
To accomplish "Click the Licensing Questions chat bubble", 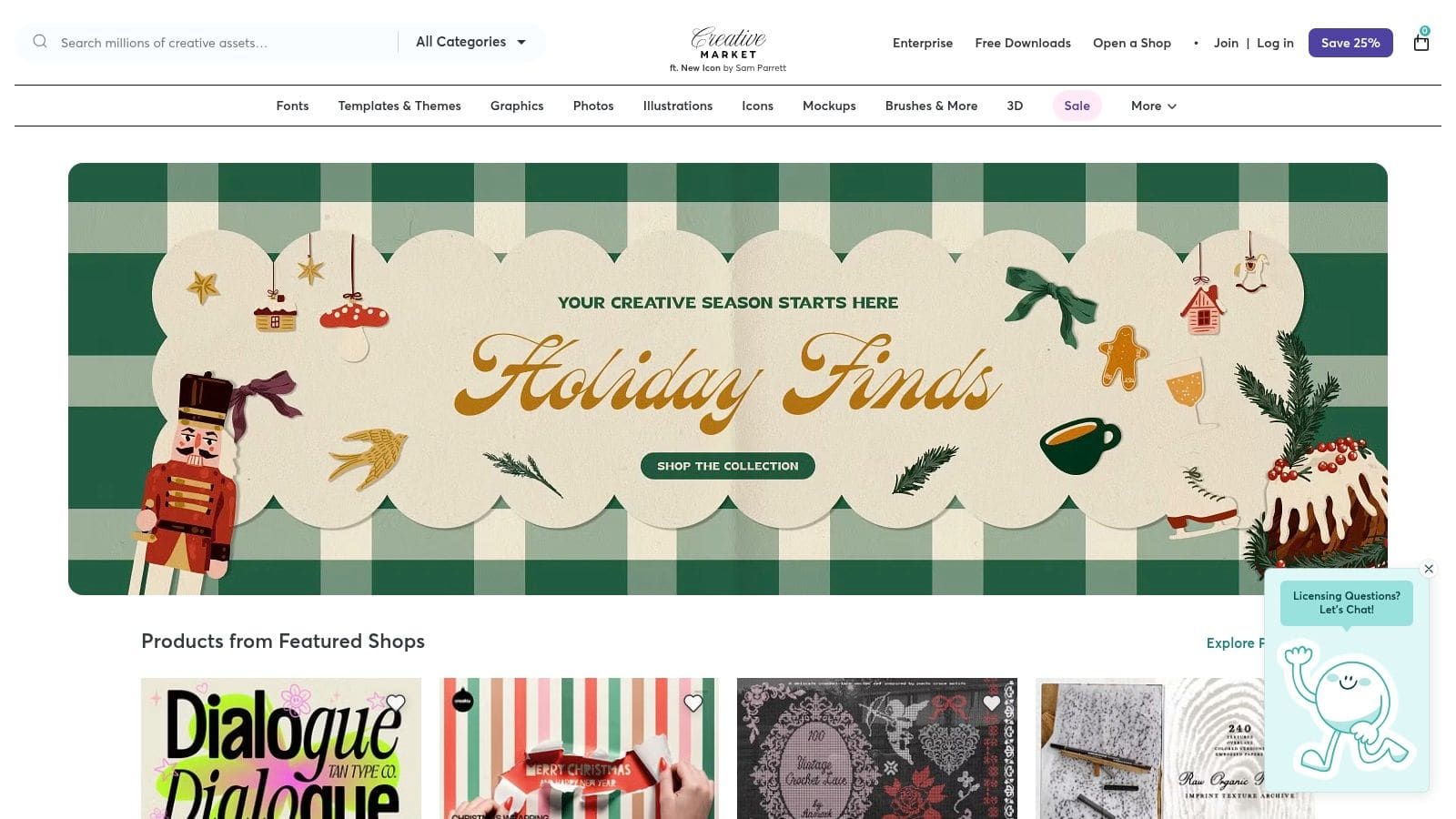I will [x=1347, y=602].
